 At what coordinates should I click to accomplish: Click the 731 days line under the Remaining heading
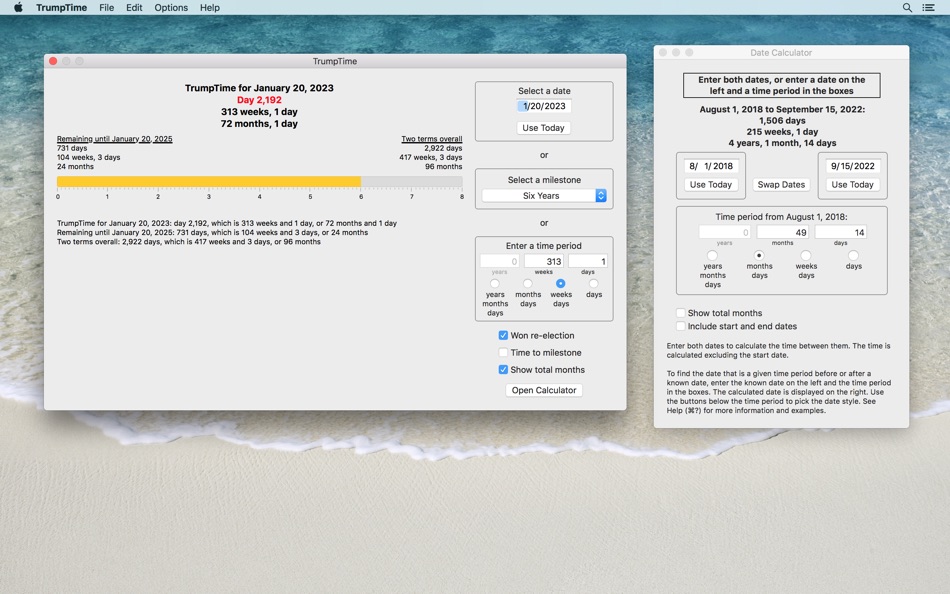[x=72, y=148]
